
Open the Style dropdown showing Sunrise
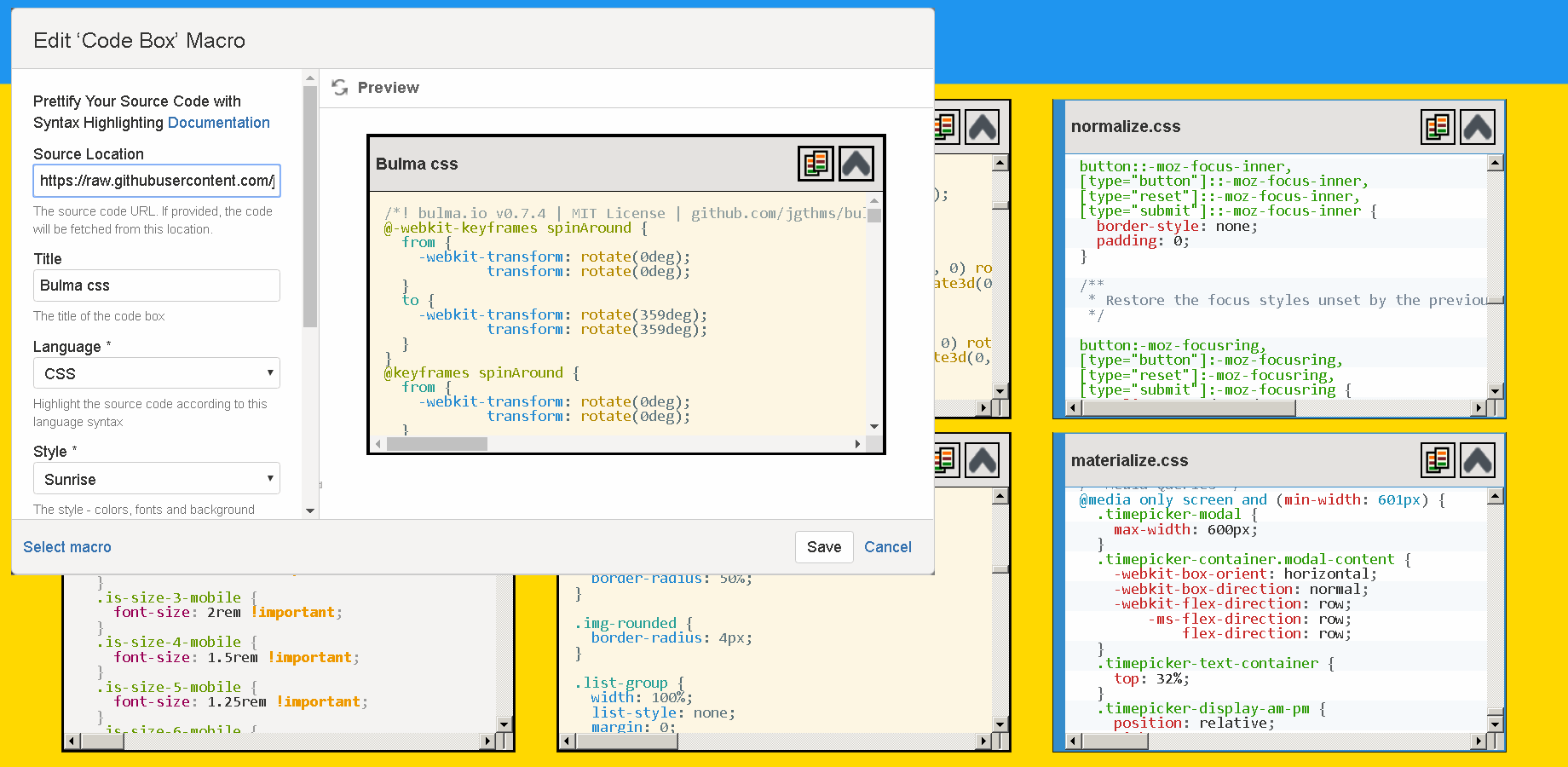157,479
